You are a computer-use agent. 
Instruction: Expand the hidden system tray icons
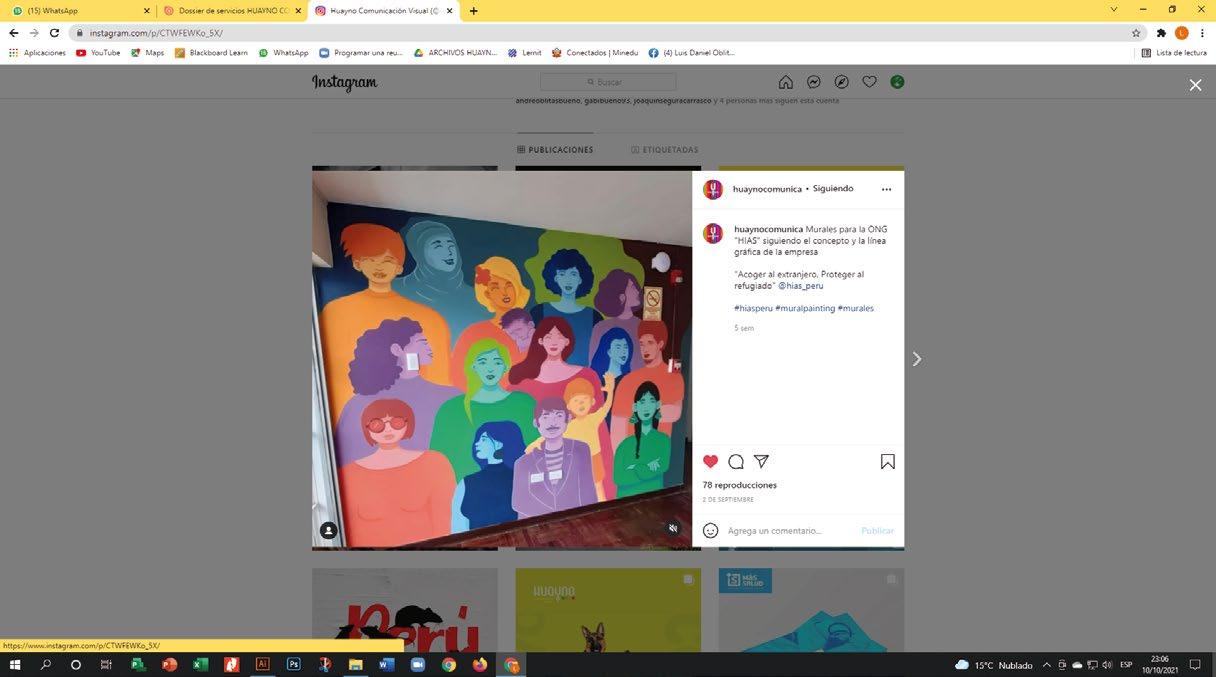[x=1047, y=665]
